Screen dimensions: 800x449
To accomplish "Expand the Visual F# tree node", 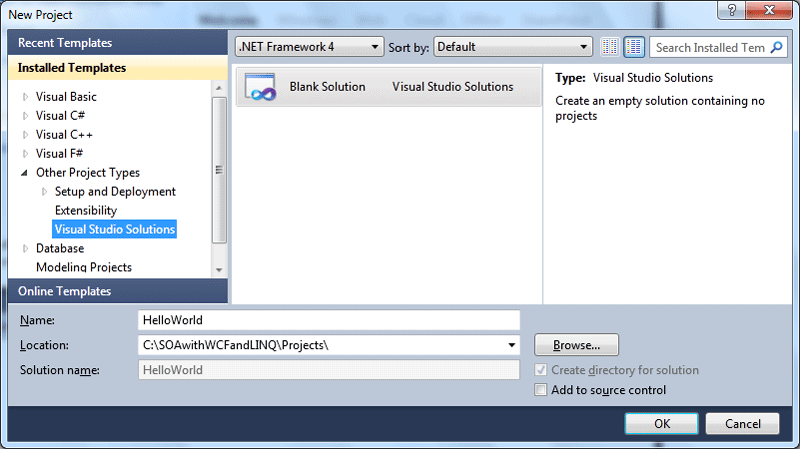I will [x=25, y=154].
